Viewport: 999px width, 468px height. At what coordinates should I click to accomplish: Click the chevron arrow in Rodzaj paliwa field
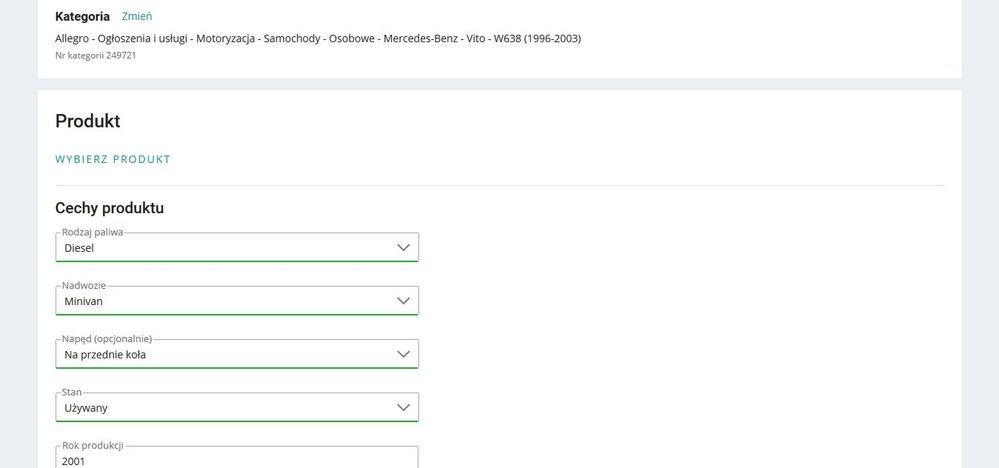tap(403, 247)
